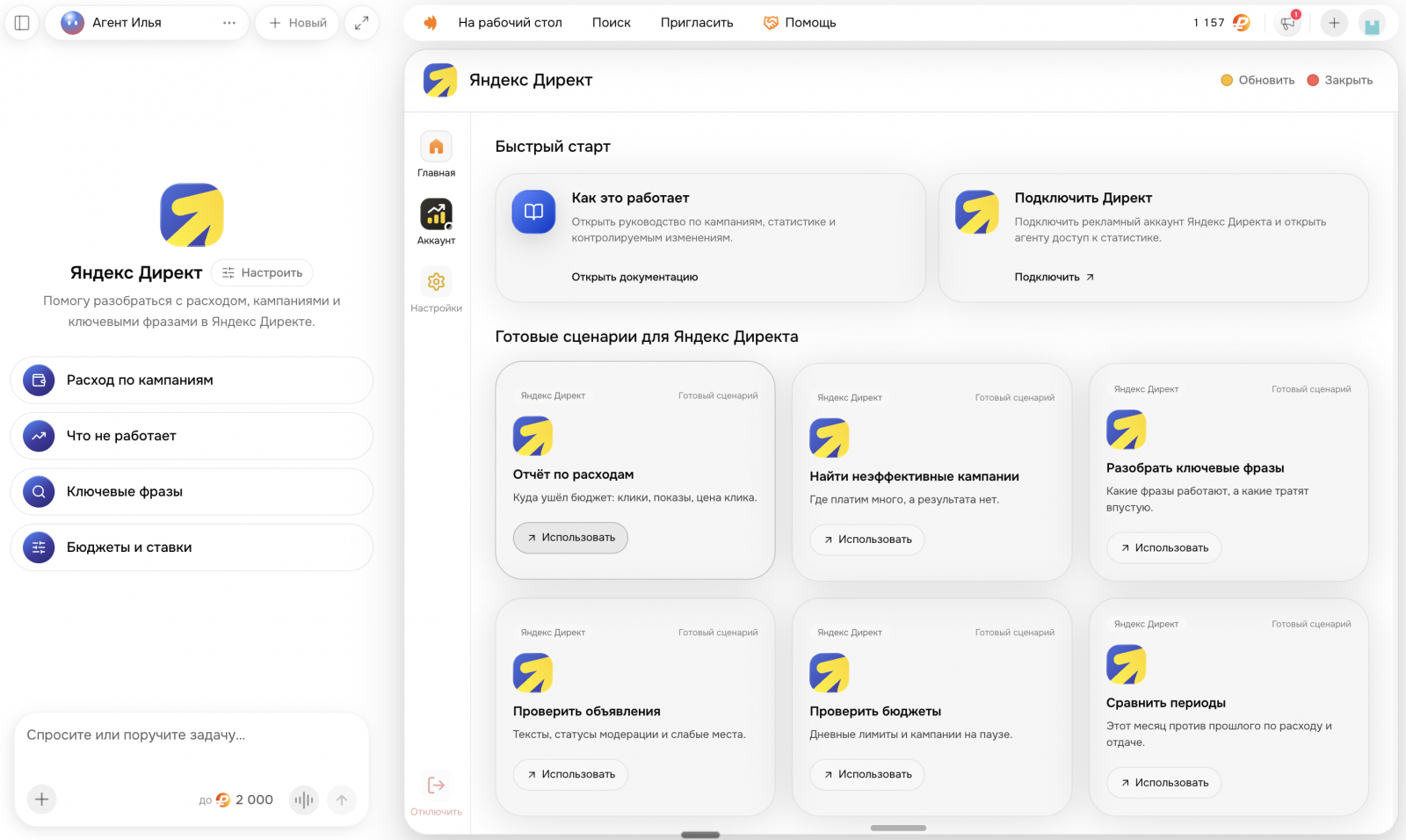
Task: Open the Открыть документацию link
Action: click(634, 277)
